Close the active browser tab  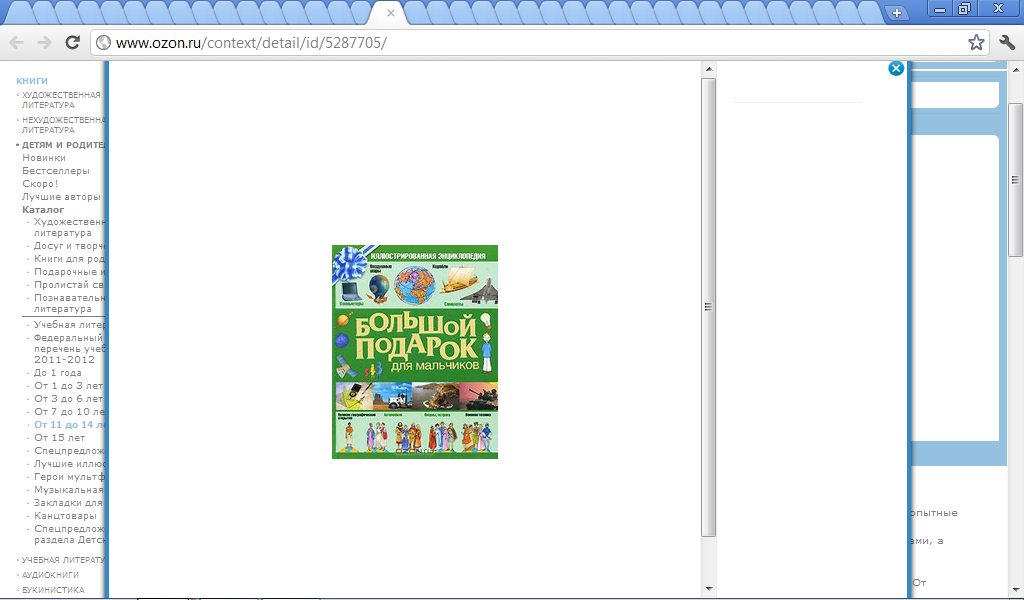[391, 12]
